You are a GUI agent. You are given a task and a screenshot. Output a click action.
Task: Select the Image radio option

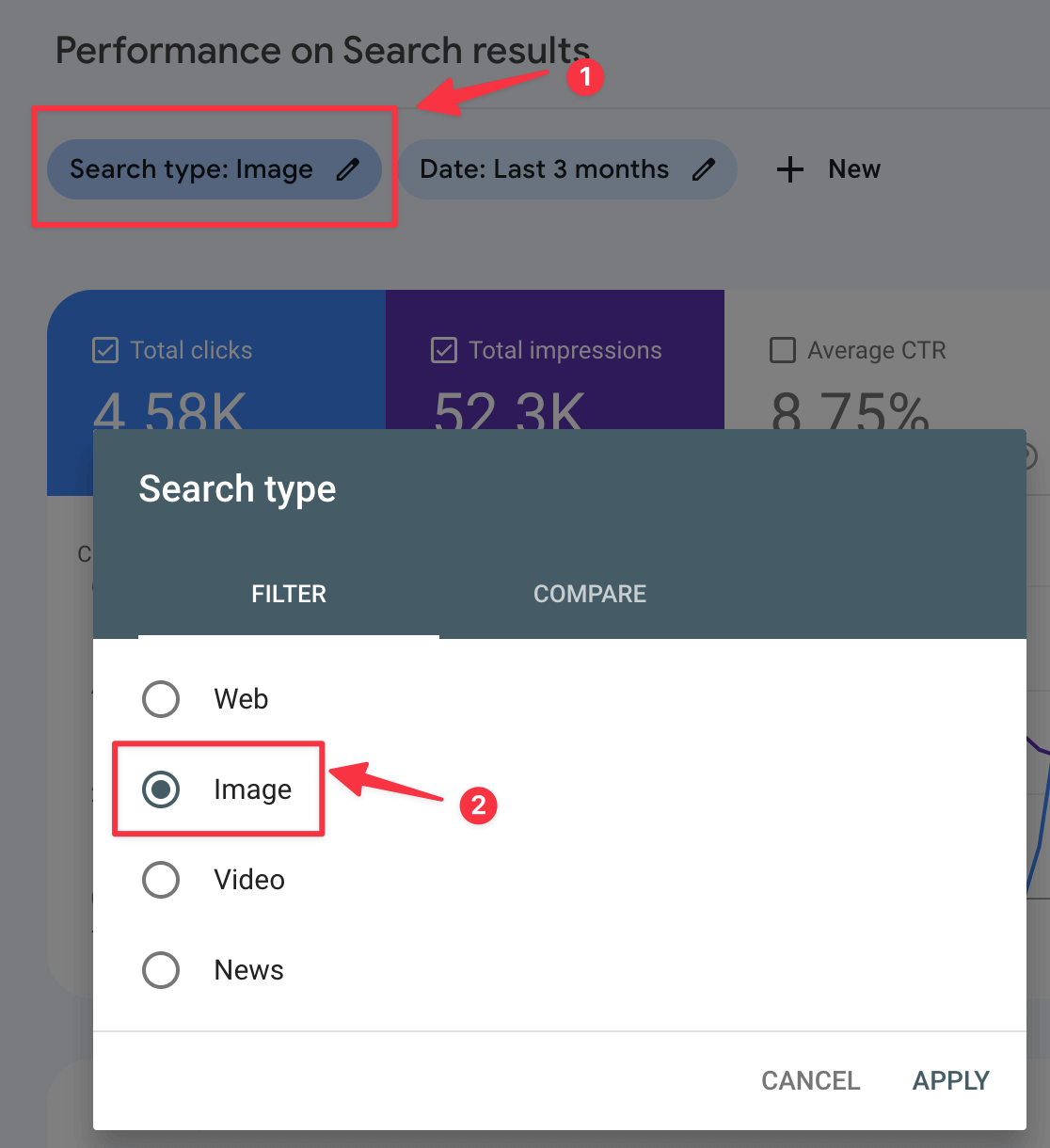point(161,789)
